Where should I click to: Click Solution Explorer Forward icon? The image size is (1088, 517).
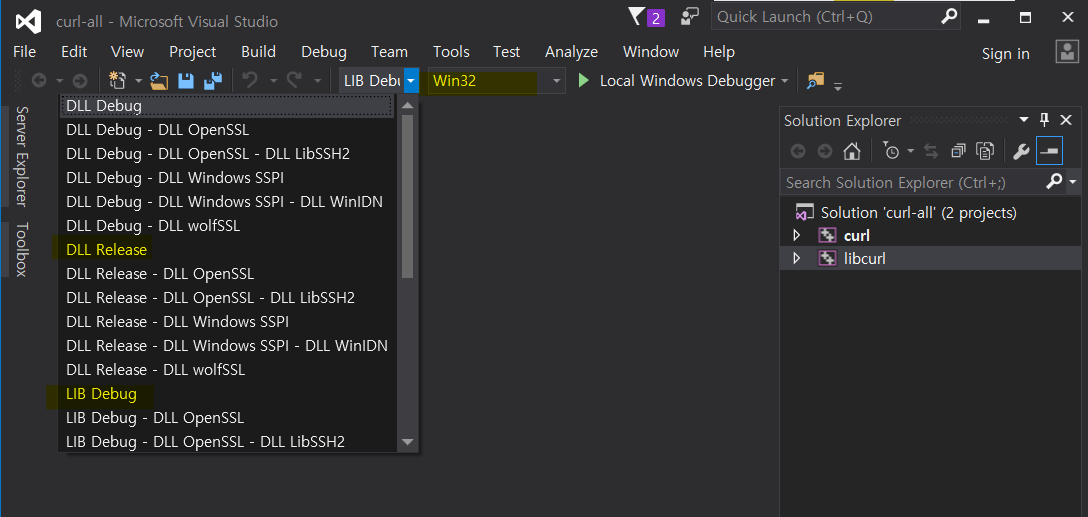tap(824, 151)
